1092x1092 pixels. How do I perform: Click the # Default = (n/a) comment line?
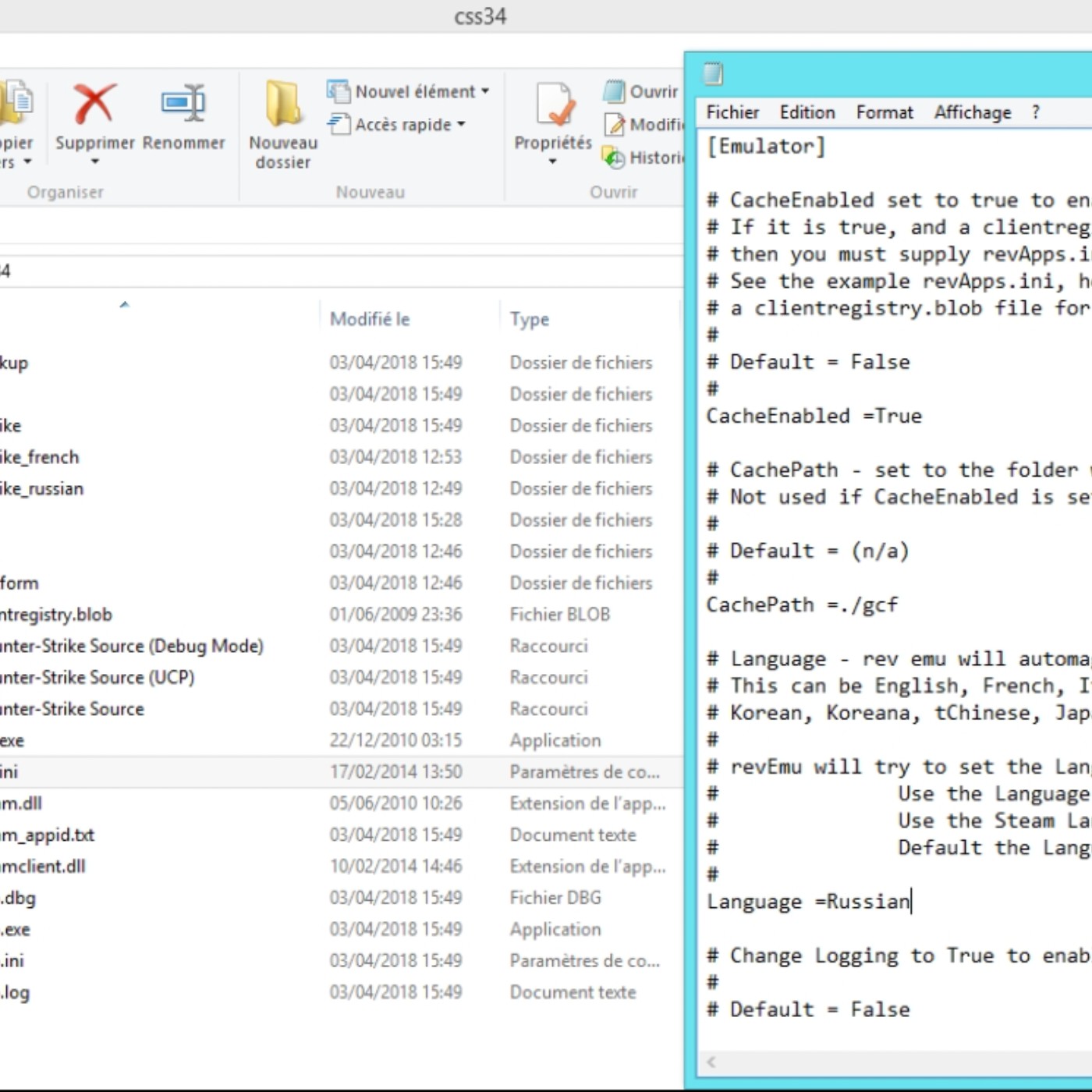pos(808,551)
